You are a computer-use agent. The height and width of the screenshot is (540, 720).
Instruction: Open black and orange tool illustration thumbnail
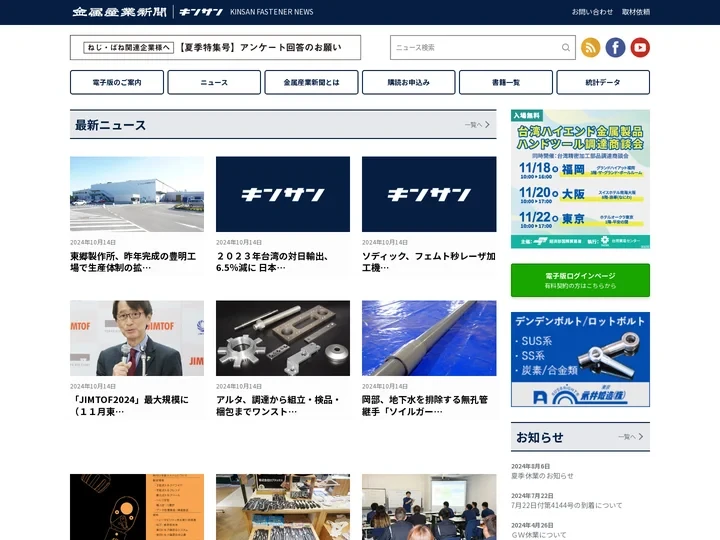pos(137,507)
